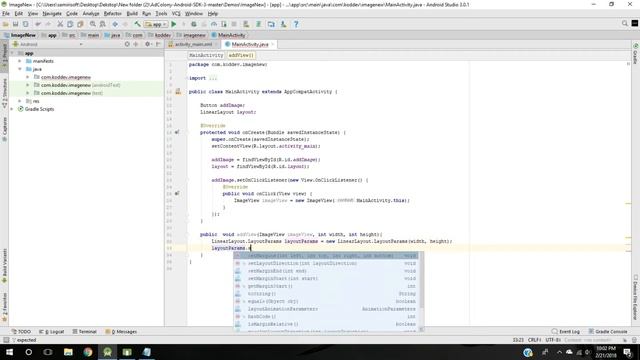Run the app with green play button
Screen dimensions: 640x360
174,24
